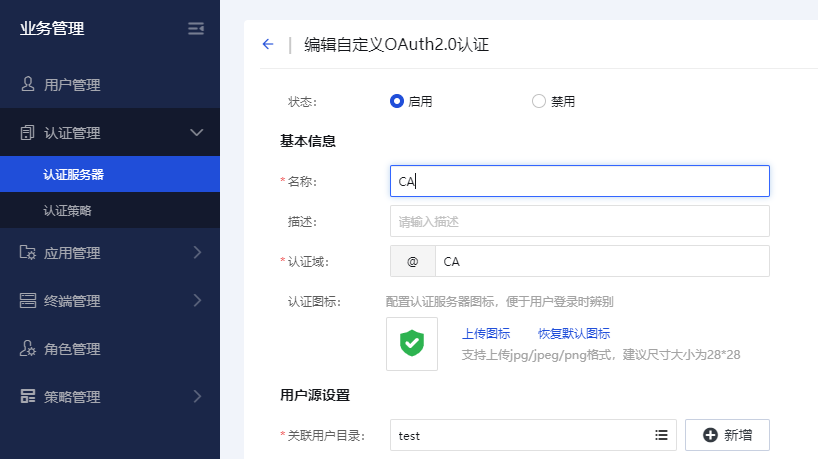Click the back arrow icon
This screenshot has width=818, height=459.
point(268,44)
